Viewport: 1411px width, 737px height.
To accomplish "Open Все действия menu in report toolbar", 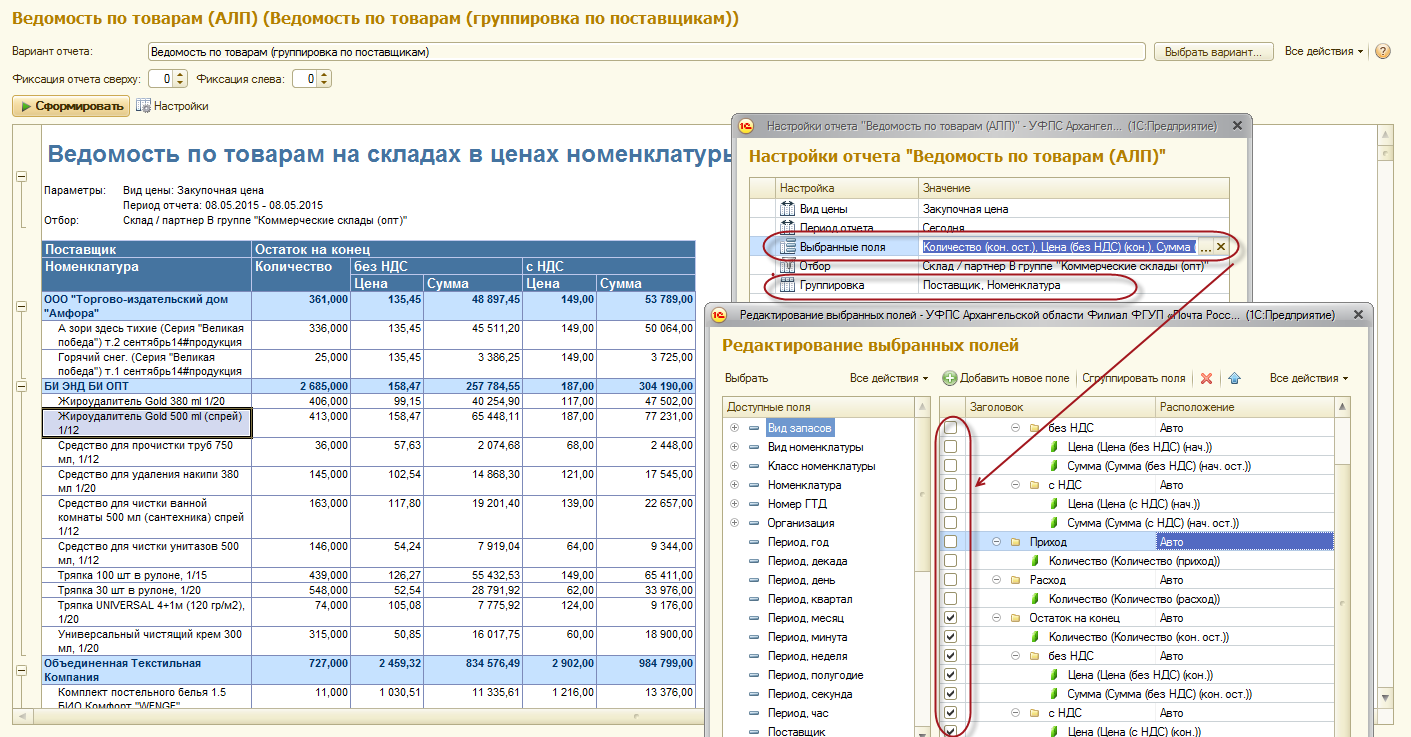I will click(x=1324, y=51).
